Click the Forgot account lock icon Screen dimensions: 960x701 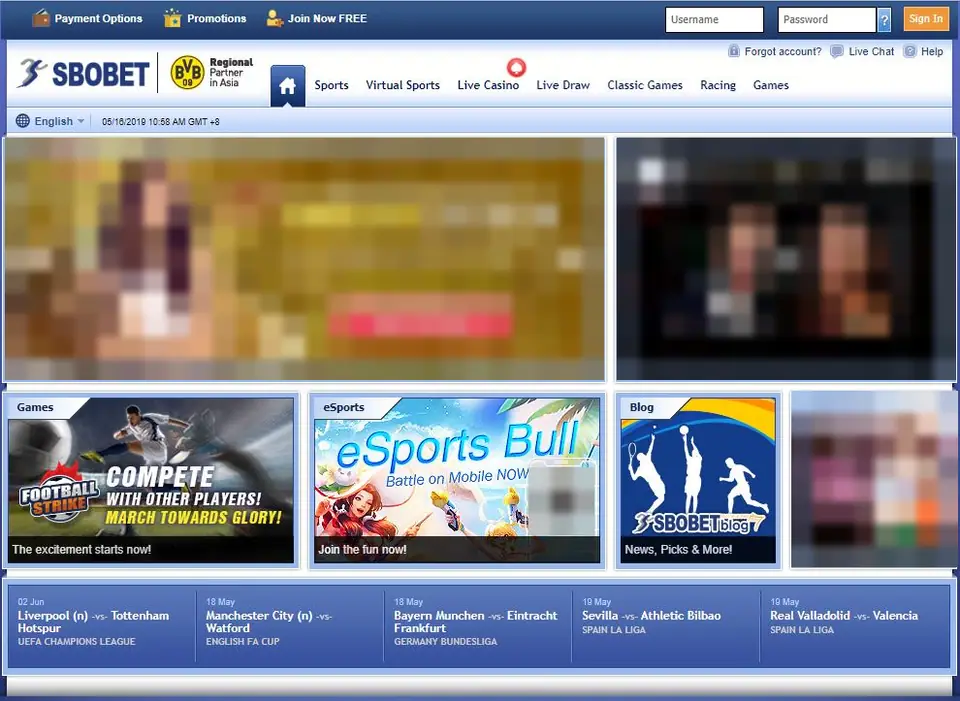(733, 51)
